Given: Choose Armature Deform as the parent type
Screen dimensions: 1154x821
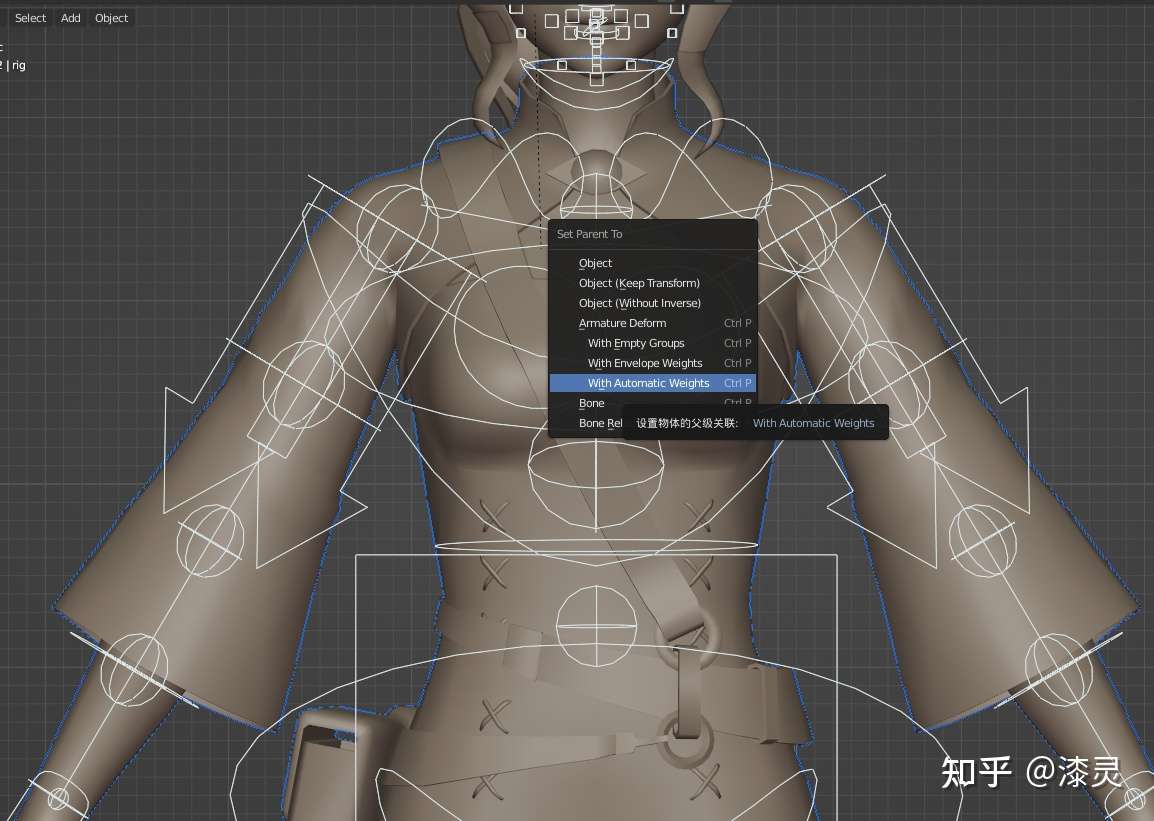Looking at the screenshot, I should point(622,323).
